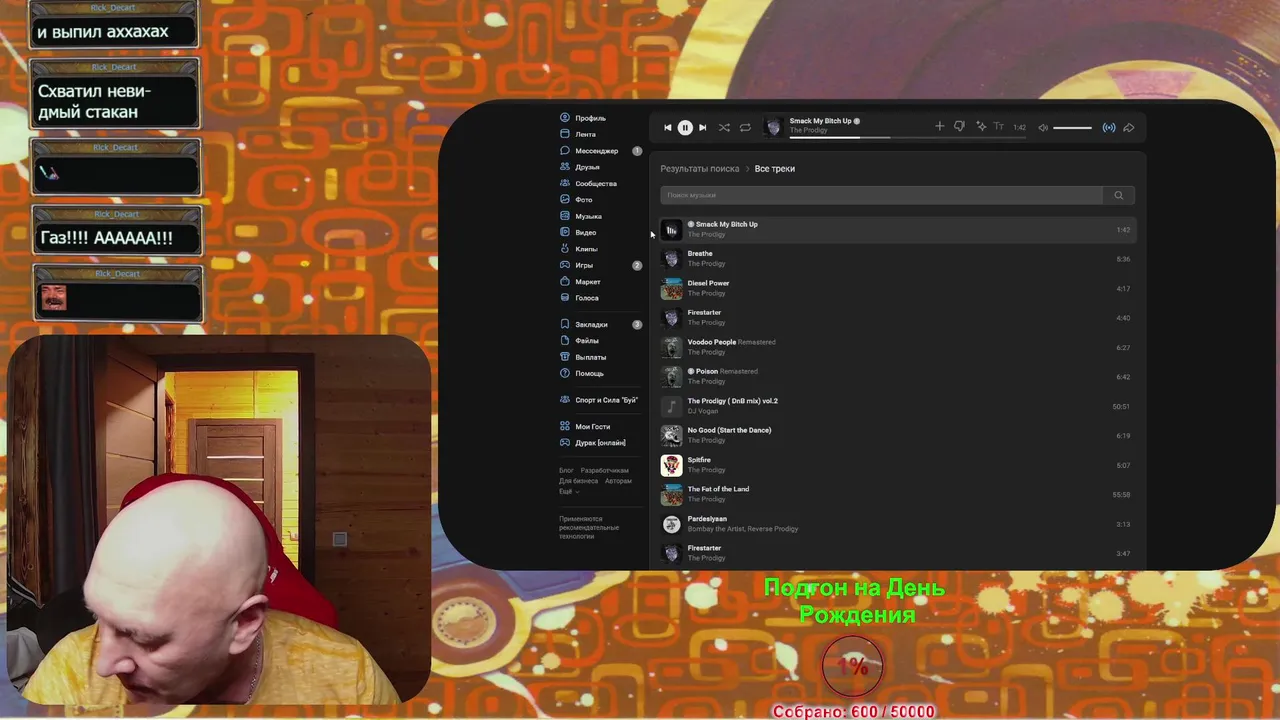Open Сообщества in the sidebar
The height and width of the screenshot is (720, 1280).
click(596, 184)
